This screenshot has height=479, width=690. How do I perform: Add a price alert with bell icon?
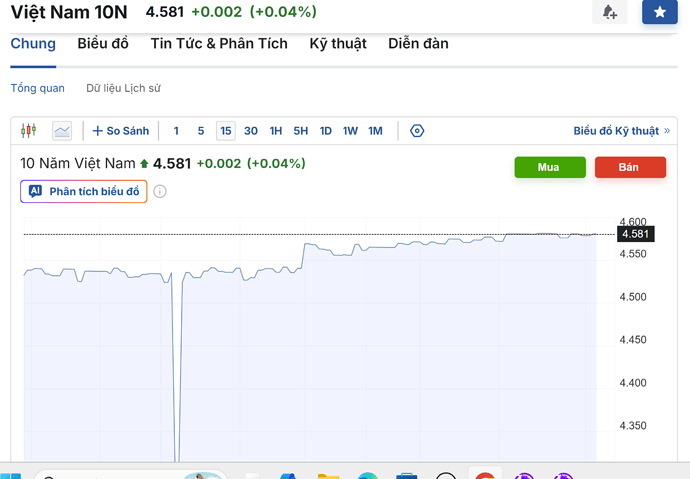609,12
